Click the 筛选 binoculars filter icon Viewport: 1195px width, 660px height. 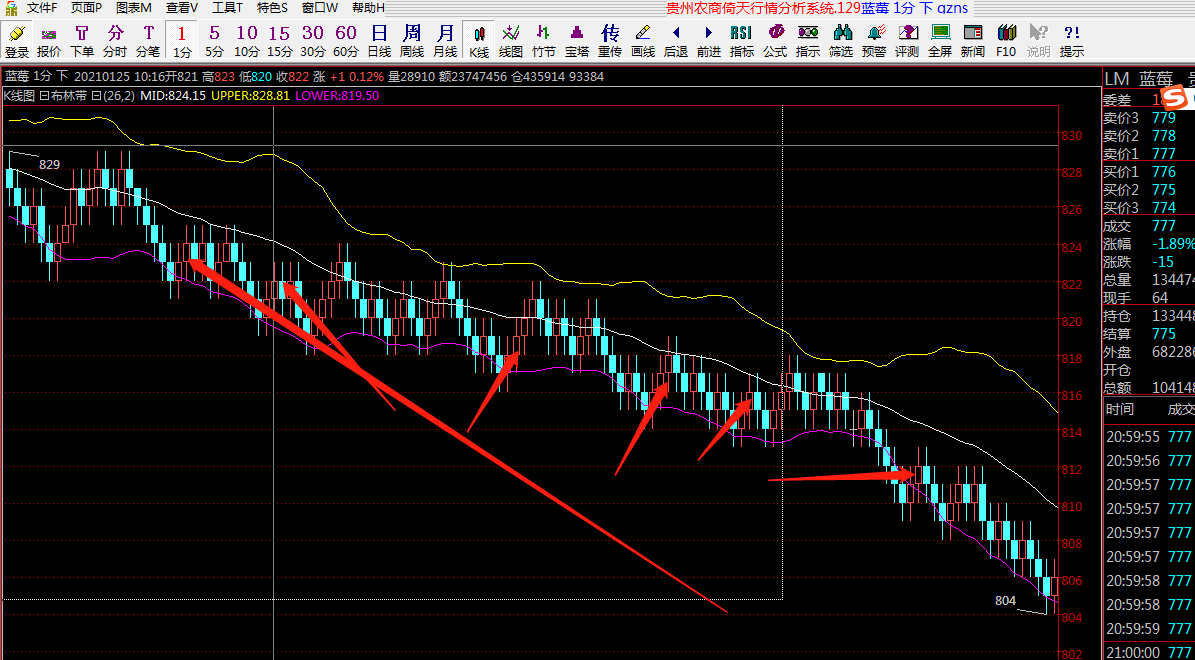coord(841,41)
